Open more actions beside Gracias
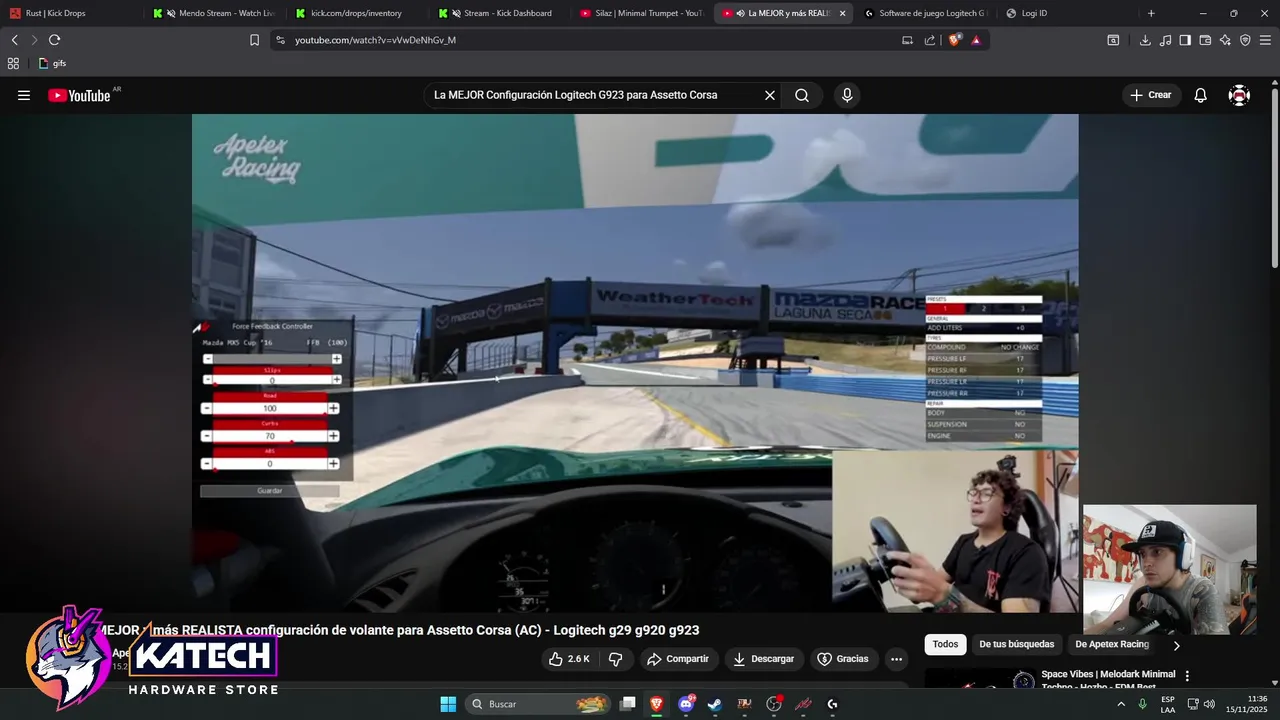The image size is (1280, 720). [x=896, y=659]
